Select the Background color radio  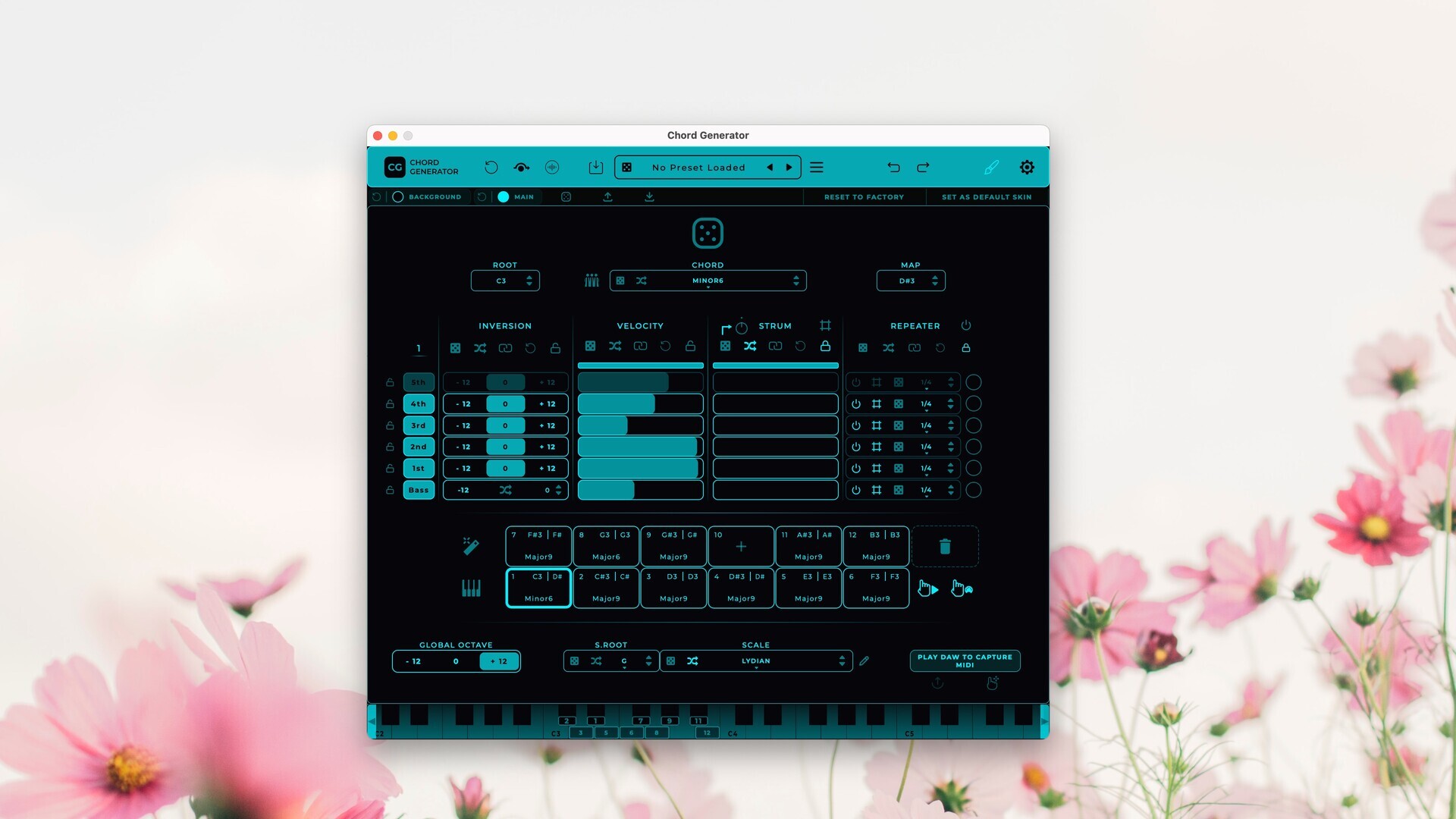pos(397,196)
